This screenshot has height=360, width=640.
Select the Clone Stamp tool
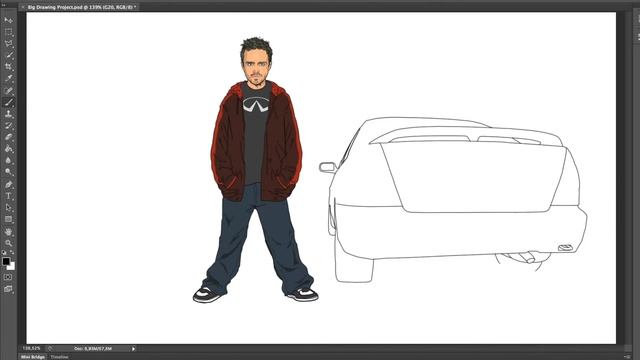tap(8, 114)
